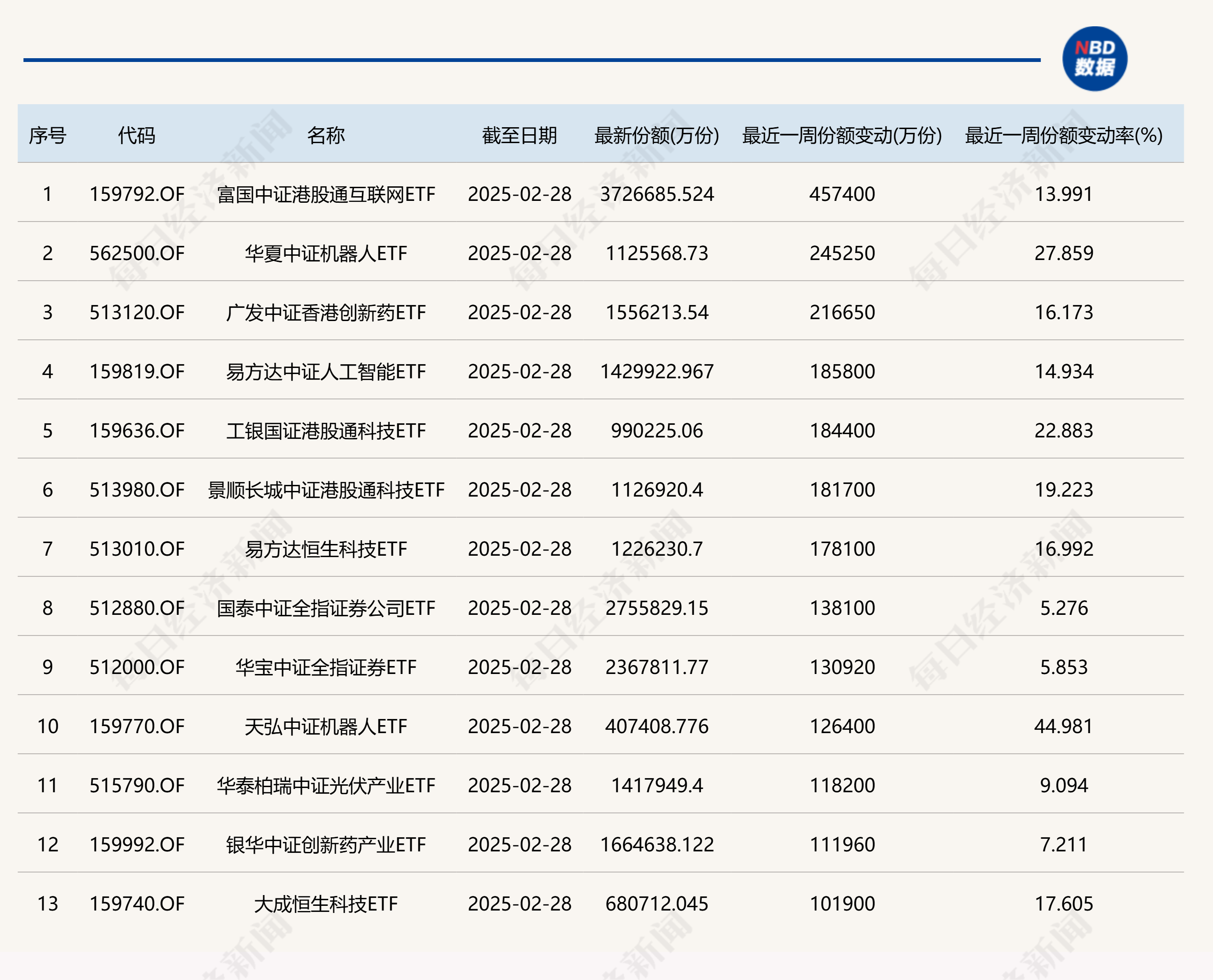
Task: Click 银华中证创新药产业ETF name
Action: click(x=326, y=846)
